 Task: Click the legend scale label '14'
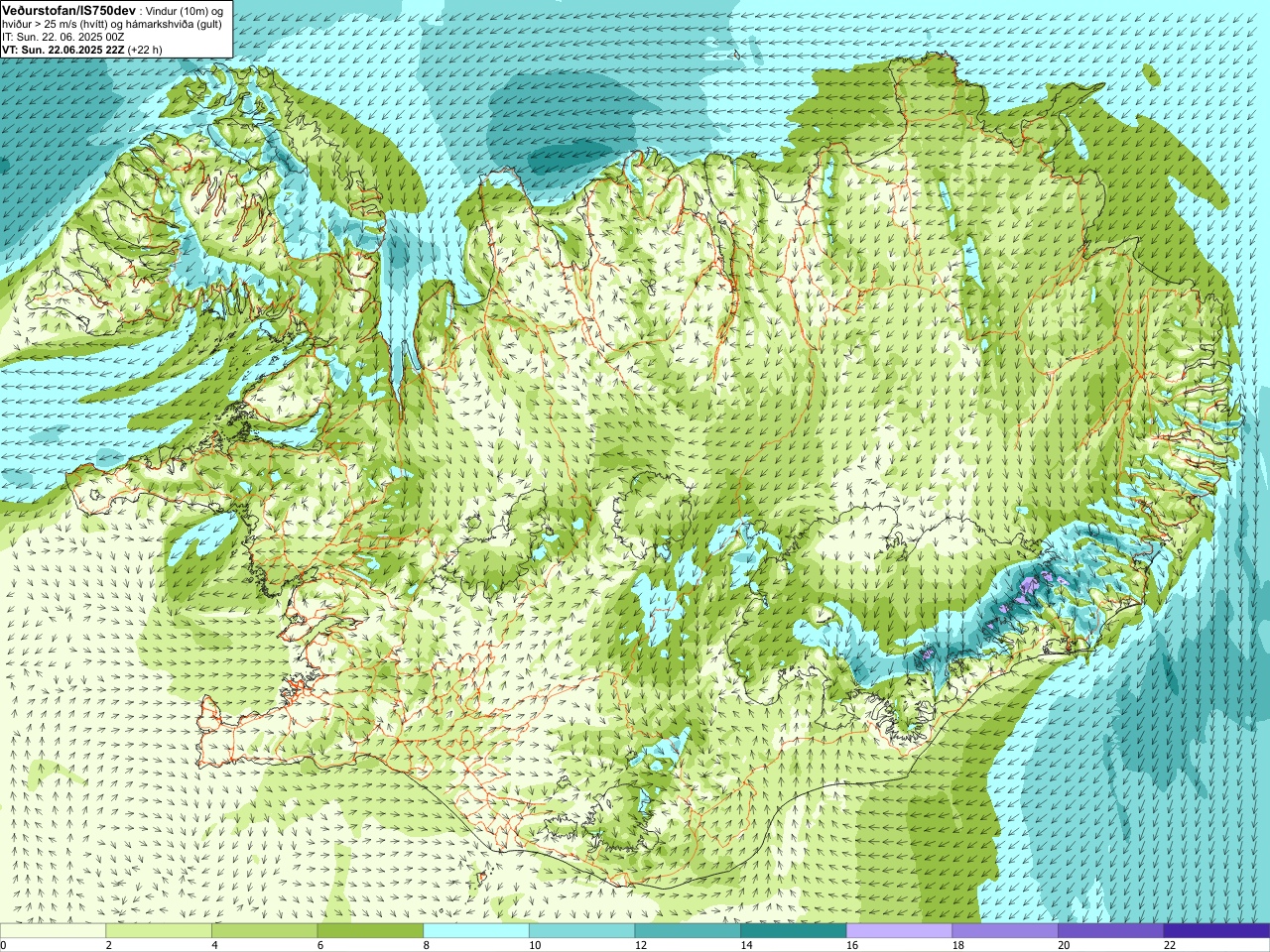746,945
